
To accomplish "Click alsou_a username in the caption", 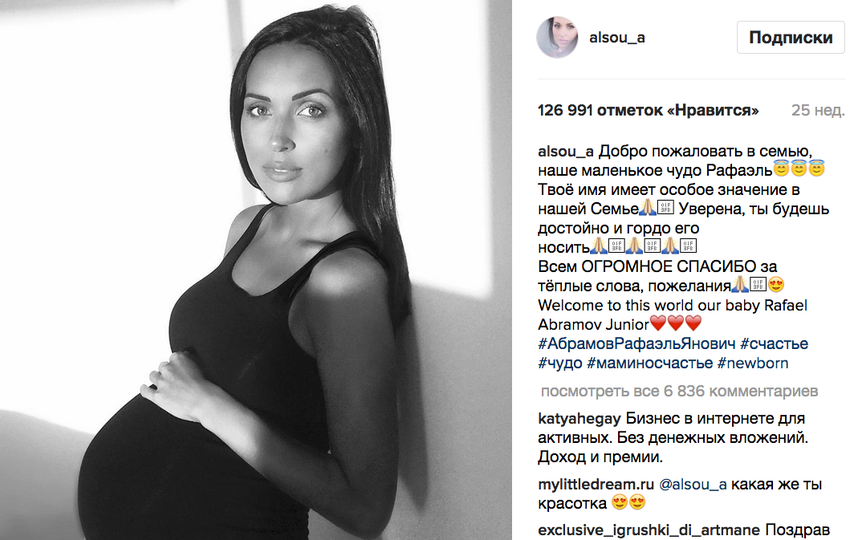I will (x=565, y=151).
